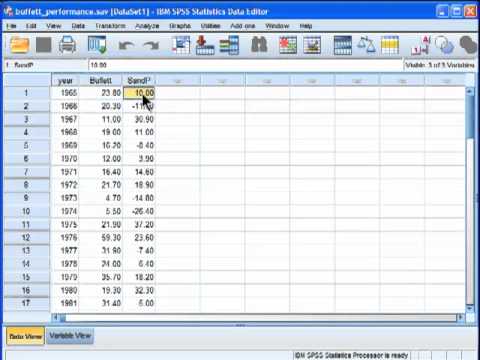Select cases toolbar icon

tap(390, 45)
